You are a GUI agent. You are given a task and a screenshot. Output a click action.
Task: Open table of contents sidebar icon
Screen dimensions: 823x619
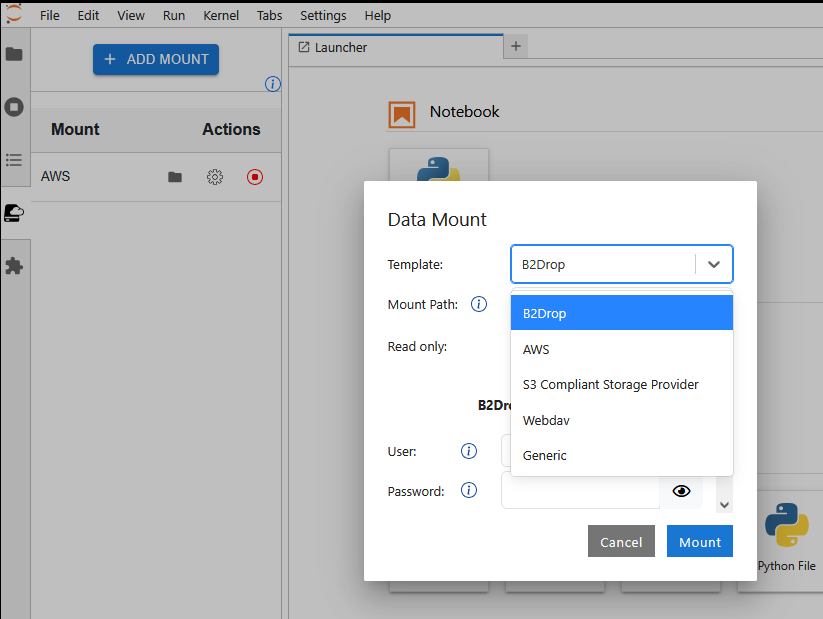coord(14,160)
